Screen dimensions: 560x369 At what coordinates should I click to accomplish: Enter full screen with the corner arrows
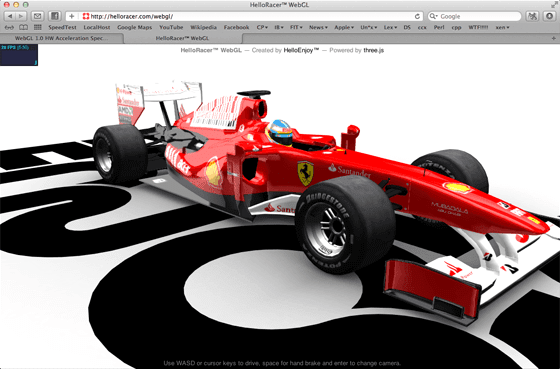coord(554,5)
